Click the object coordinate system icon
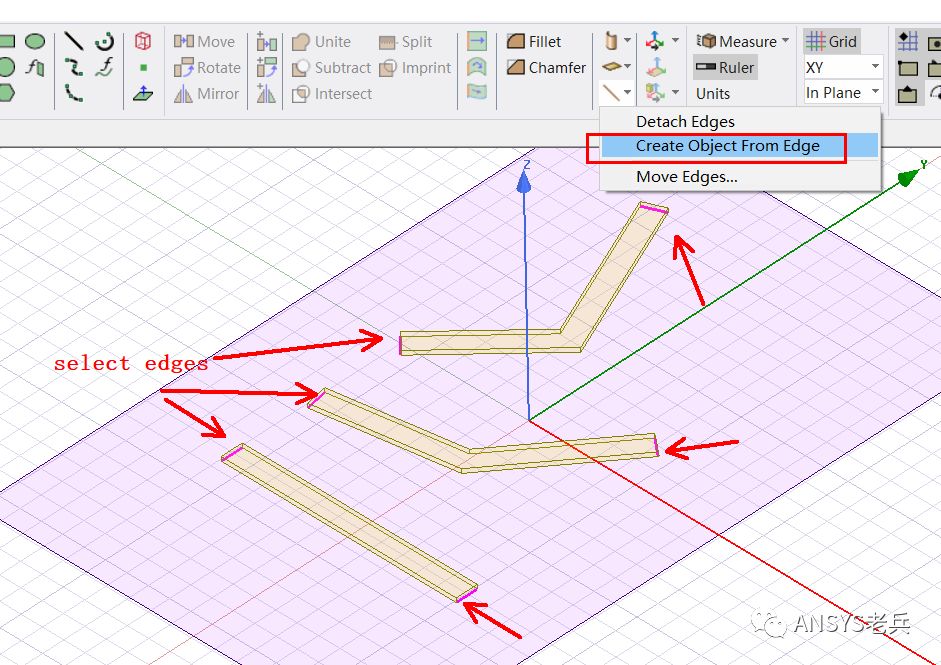 (x=655, y=92)
